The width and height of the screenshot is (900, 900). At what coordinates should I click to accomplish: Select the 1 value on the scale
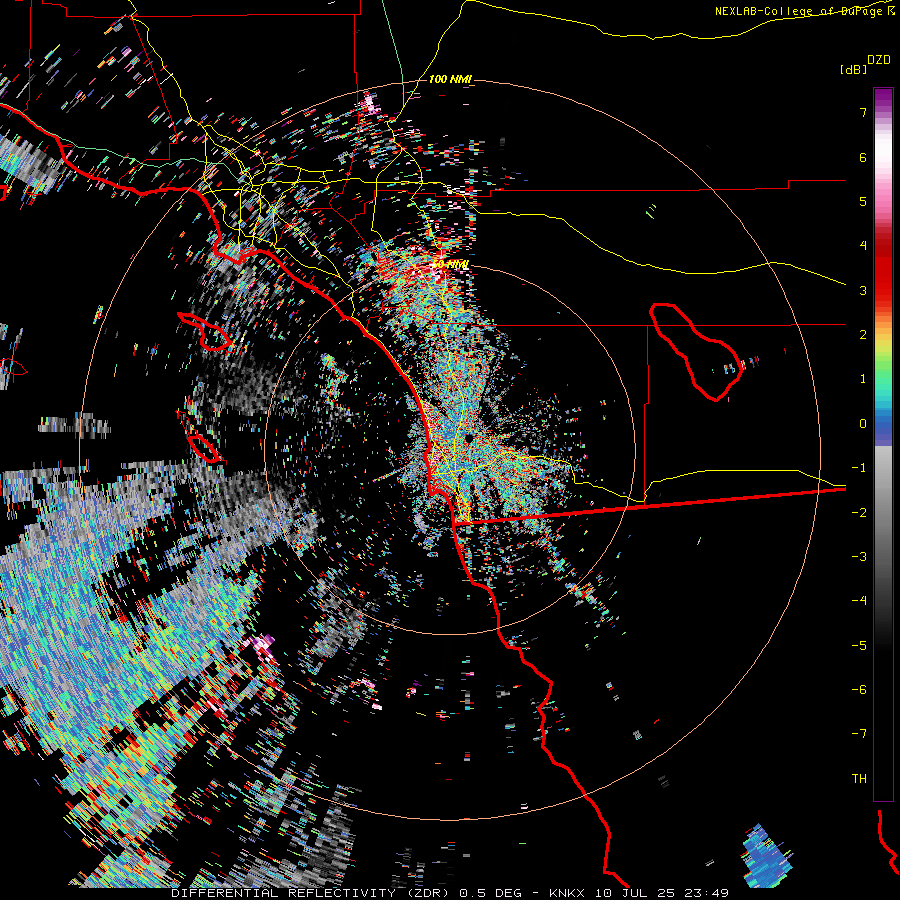click(x=863, y=379)
